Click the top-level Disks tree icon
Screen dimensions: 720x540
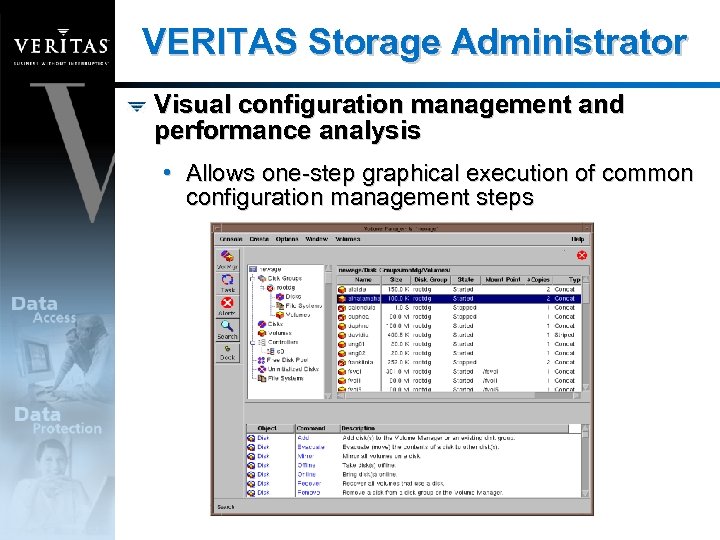(x=262, y=324)
